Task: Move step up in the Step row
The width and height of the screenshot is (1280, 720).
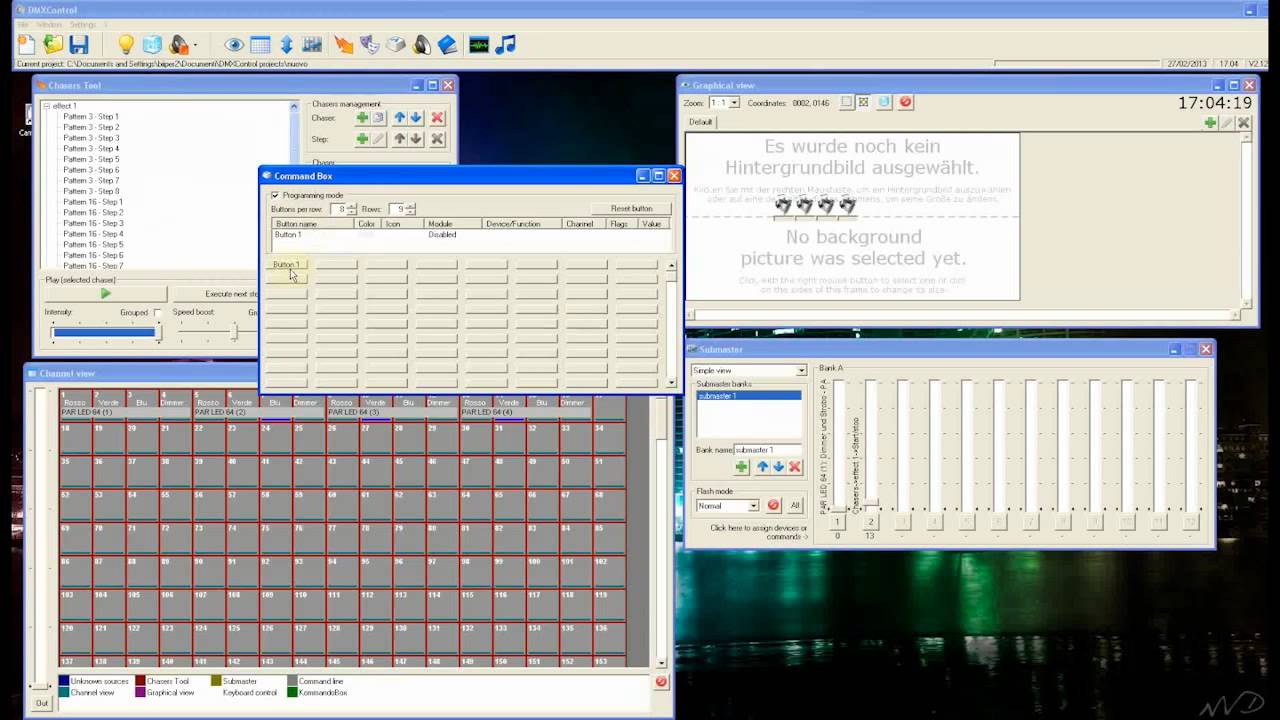Action: (x=400, y=139)
